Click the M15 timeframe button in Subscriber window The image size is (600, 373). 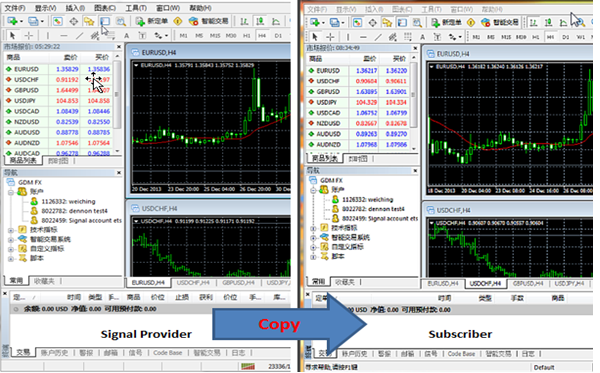coord(506,37)
